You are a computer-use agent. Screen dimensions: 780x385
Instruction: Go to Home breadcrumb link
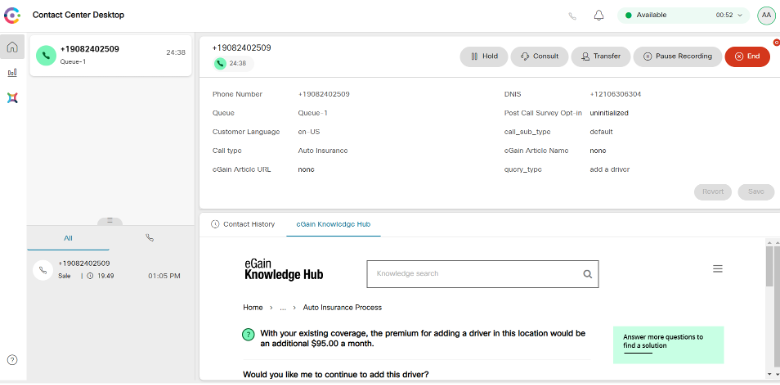tap(253, 307)
